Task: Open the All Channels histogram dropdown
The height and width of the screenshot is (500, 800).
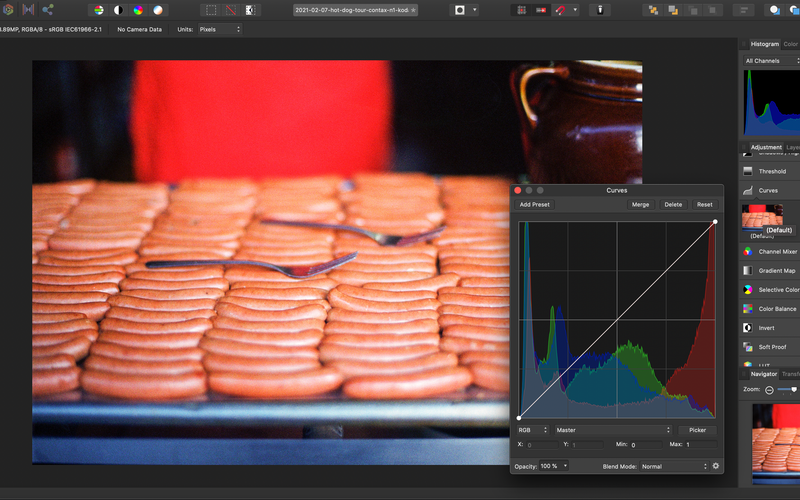Action: 771,61
